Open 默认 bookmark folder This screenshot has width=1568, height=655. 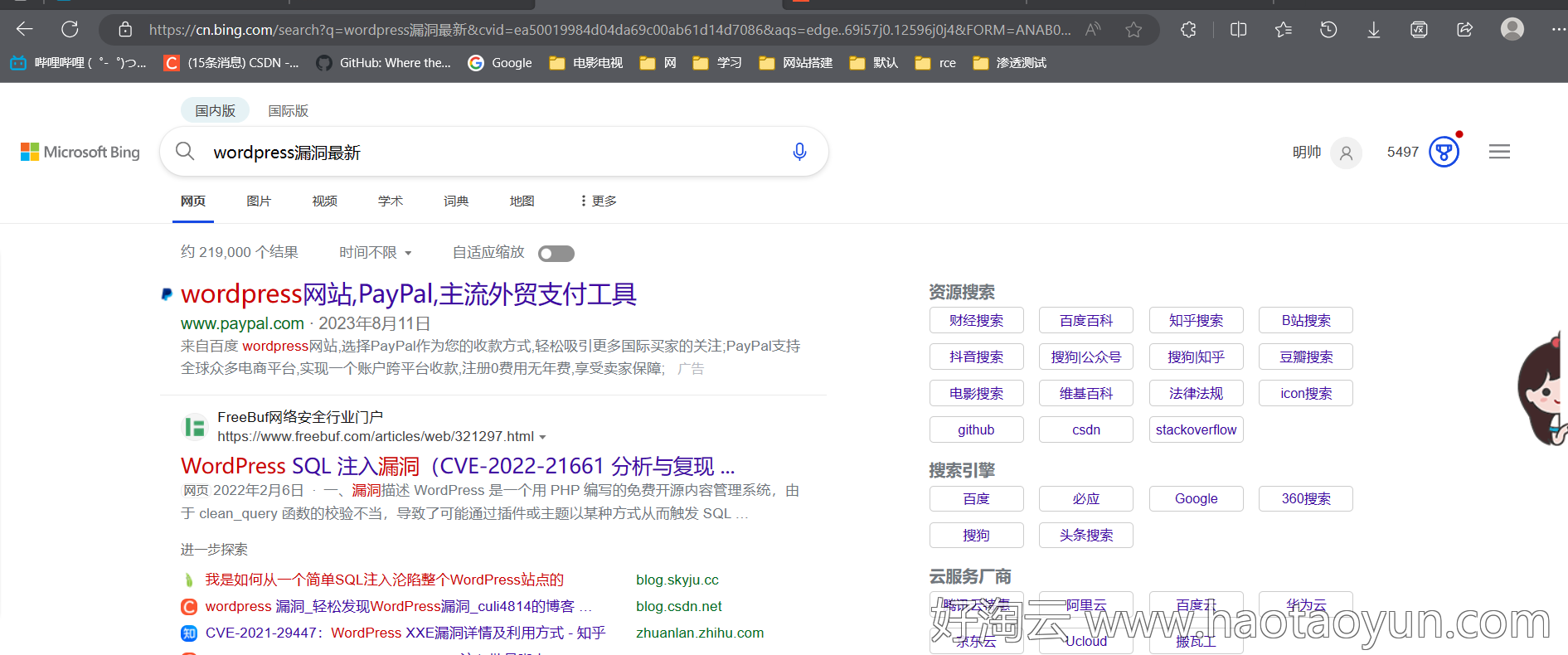pos(874,63)
